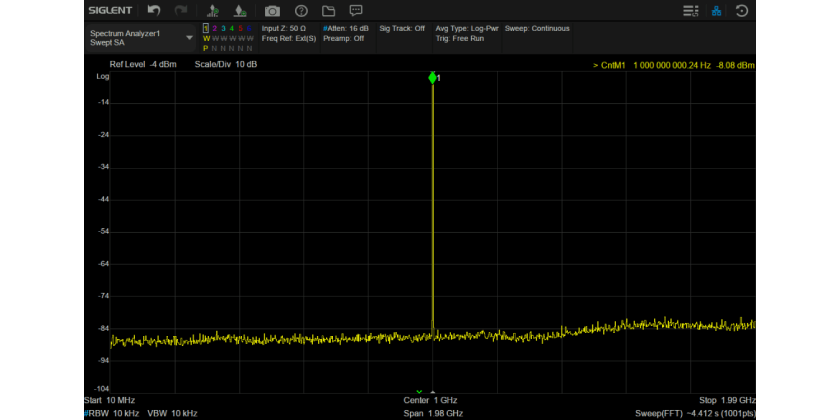Toggle Sweep: Continuous mode
Image resolution: width=840 pixels, height=420 pixels.
coord(537,28)
